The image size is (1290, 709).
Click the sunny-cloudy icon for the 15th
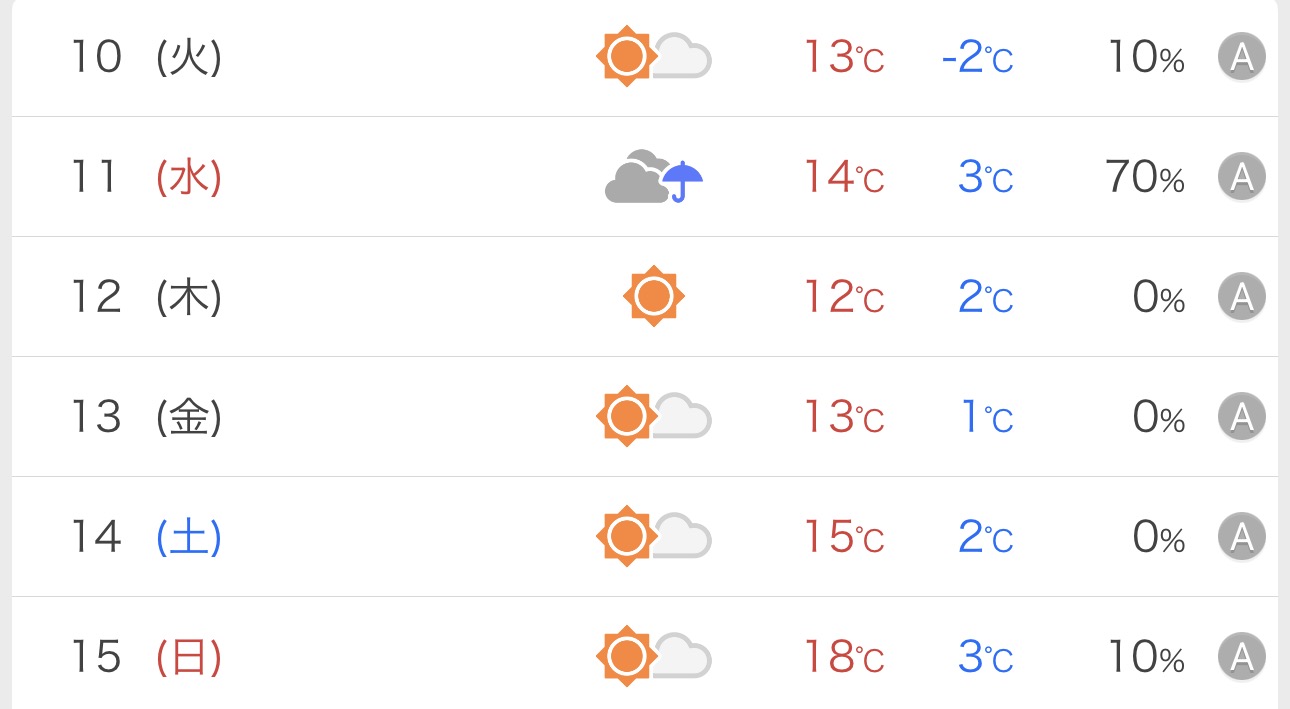point(653,656)
